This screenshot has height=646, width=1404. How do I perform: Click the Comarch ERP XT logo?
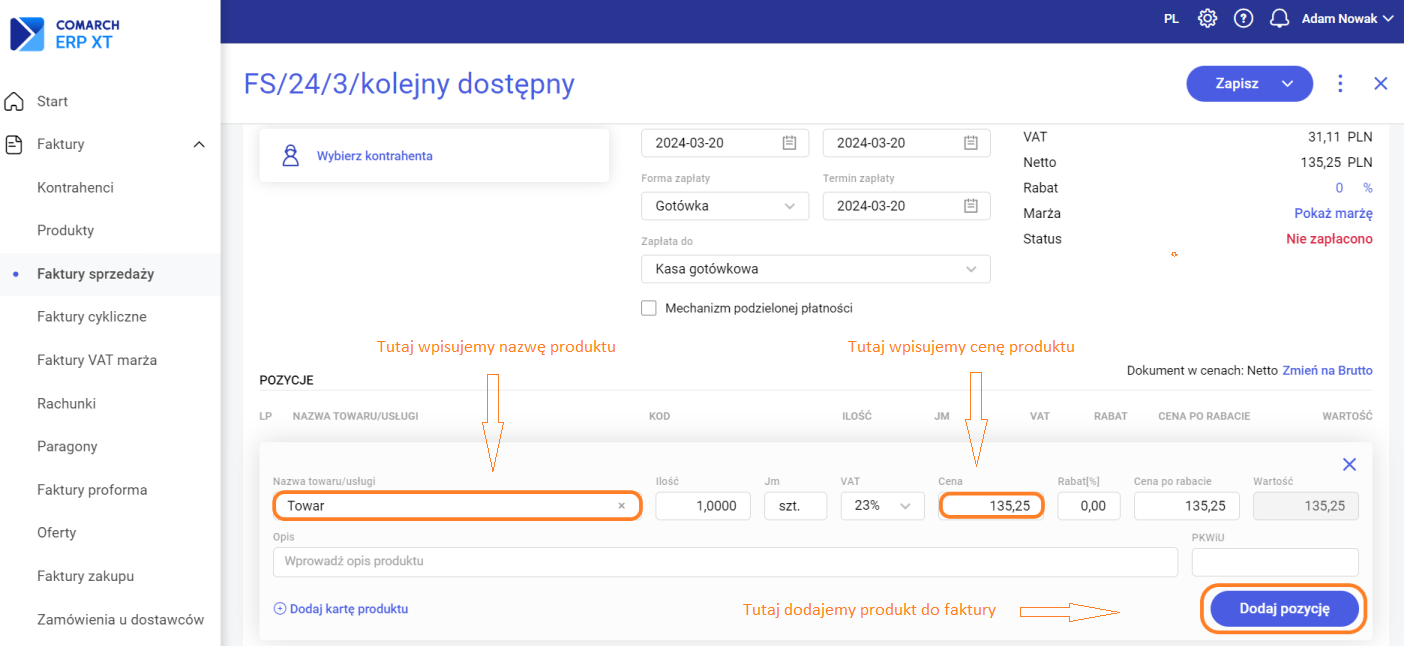[x=65, y=34]
